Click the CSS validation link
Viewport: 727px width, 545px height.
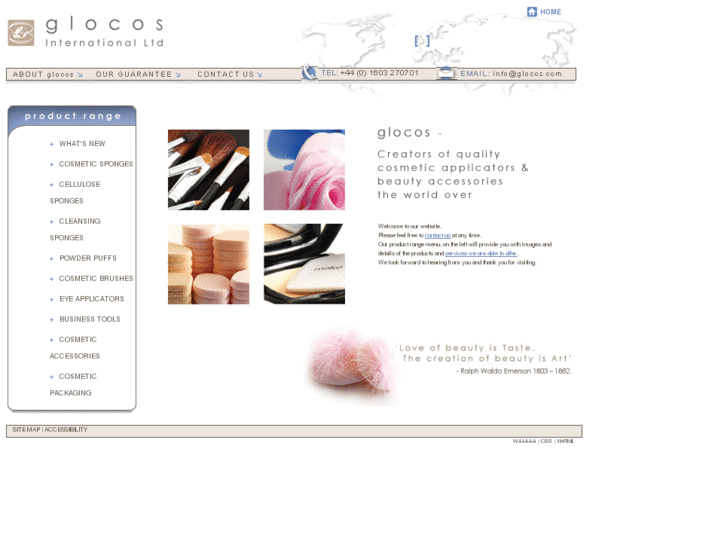click(546, 441)
